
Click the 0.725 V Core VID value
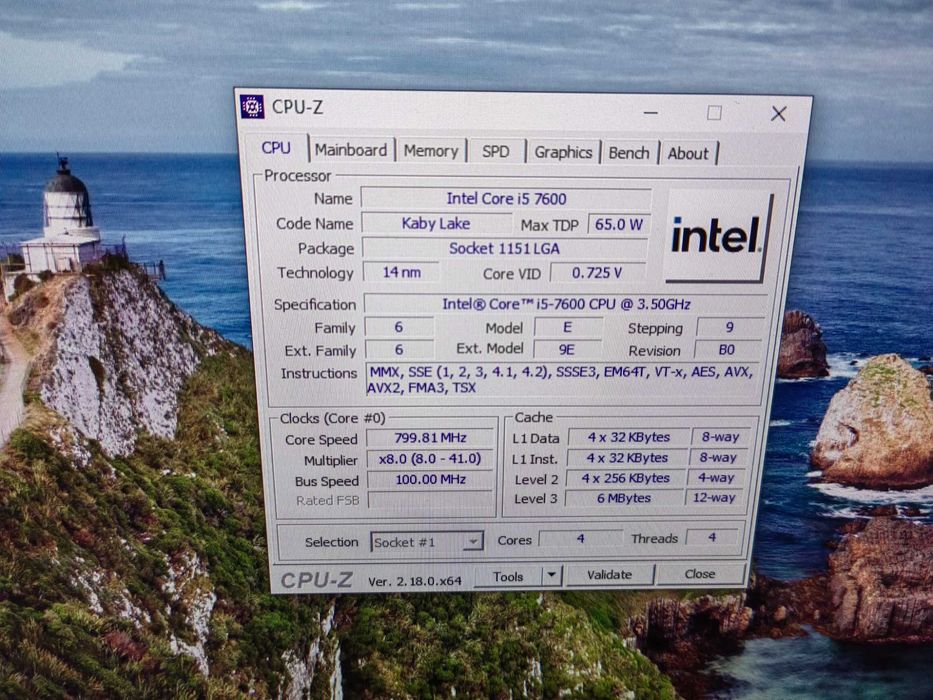click(597, 273)
